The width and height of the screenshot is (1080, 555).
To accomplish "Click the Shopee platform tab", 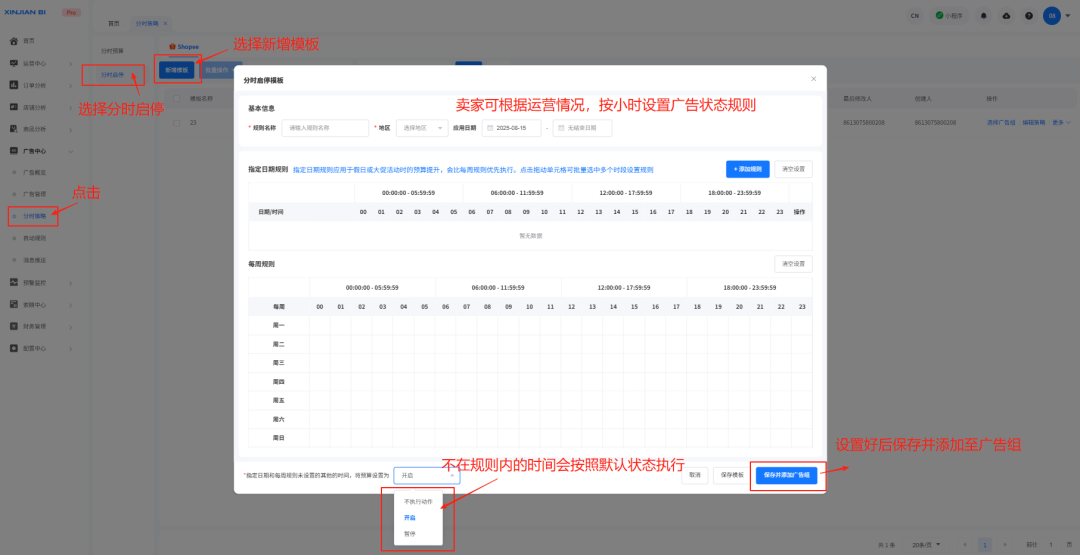I will coord(184,47).
